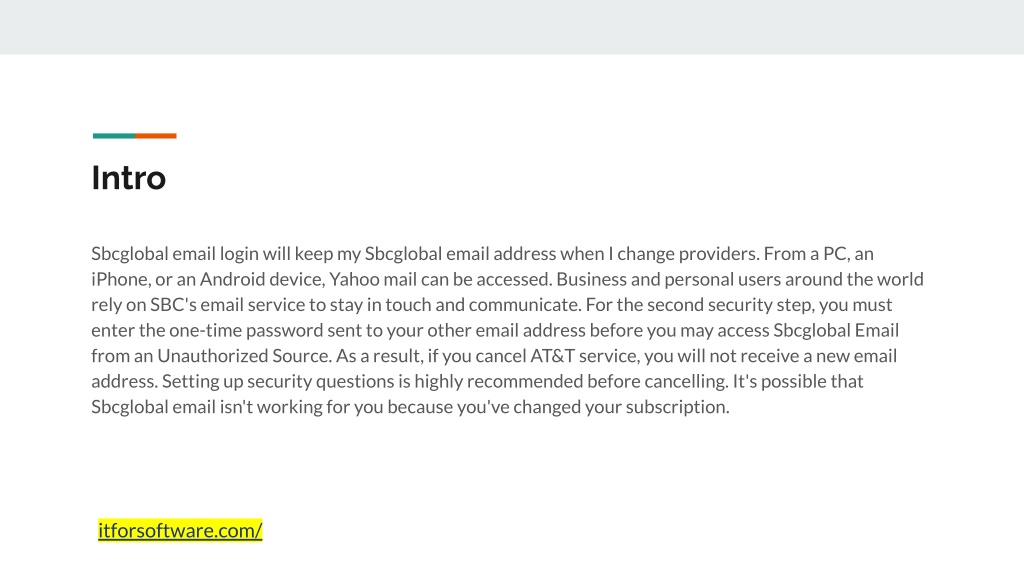This screenshot has width=1024, height=576.
Task: Click the teal accent bar above Intro
Action: coord(114,136)
